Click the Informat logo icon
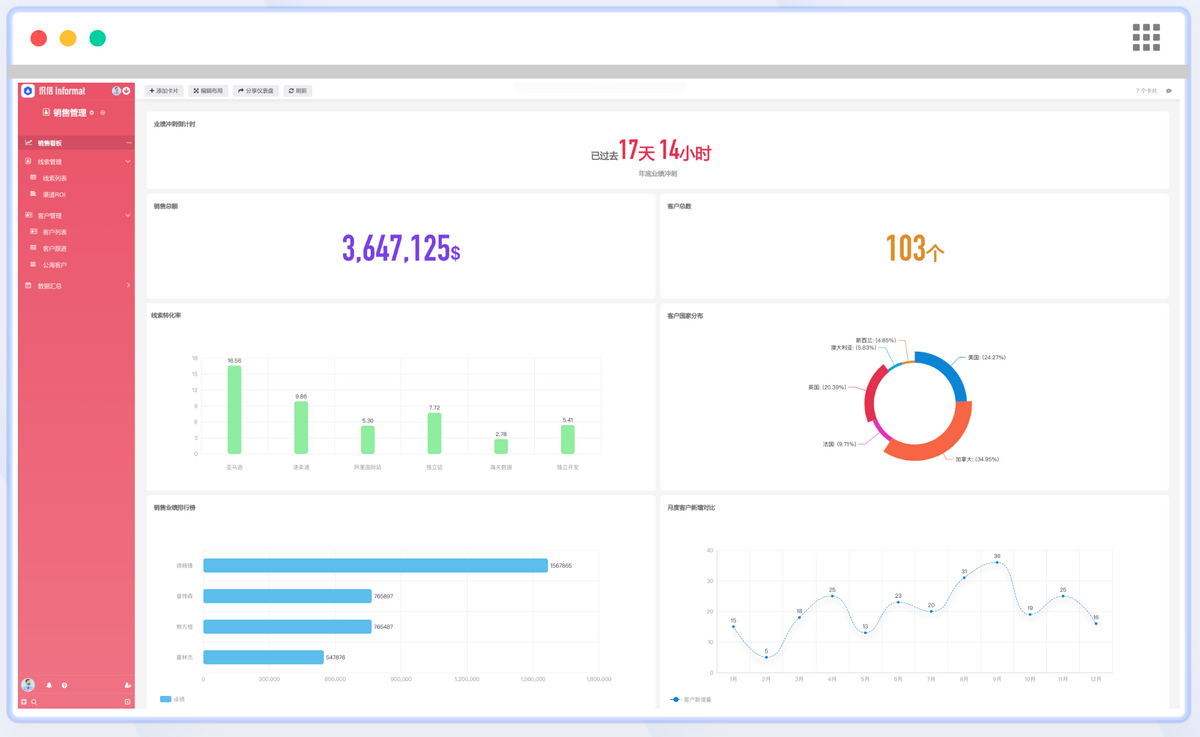 (28, 91)
